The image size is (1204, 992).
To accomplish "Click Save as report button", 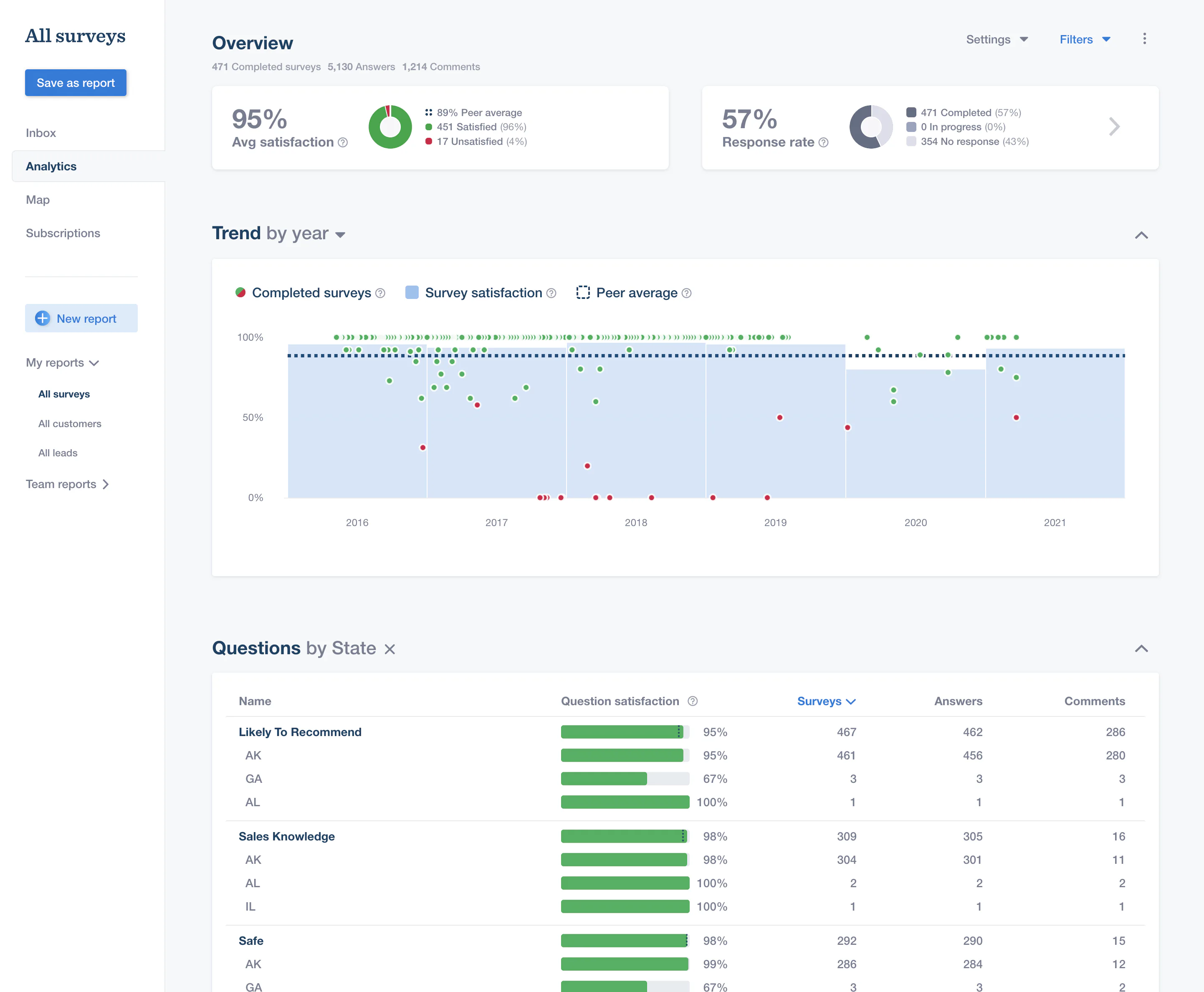I will pos(76,83).
